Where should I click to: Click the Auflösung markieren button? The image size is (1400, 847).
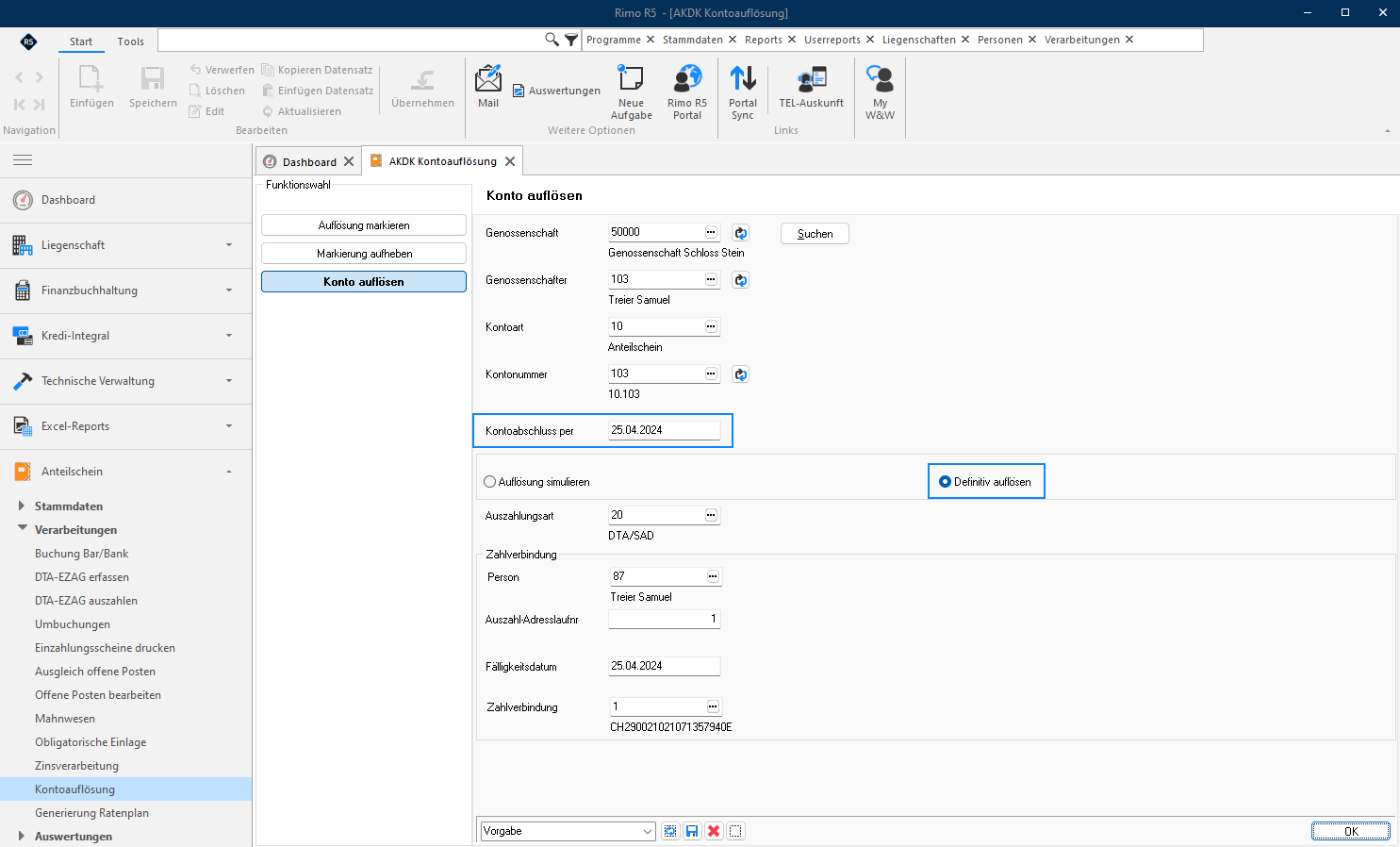(x=364, y=225)
